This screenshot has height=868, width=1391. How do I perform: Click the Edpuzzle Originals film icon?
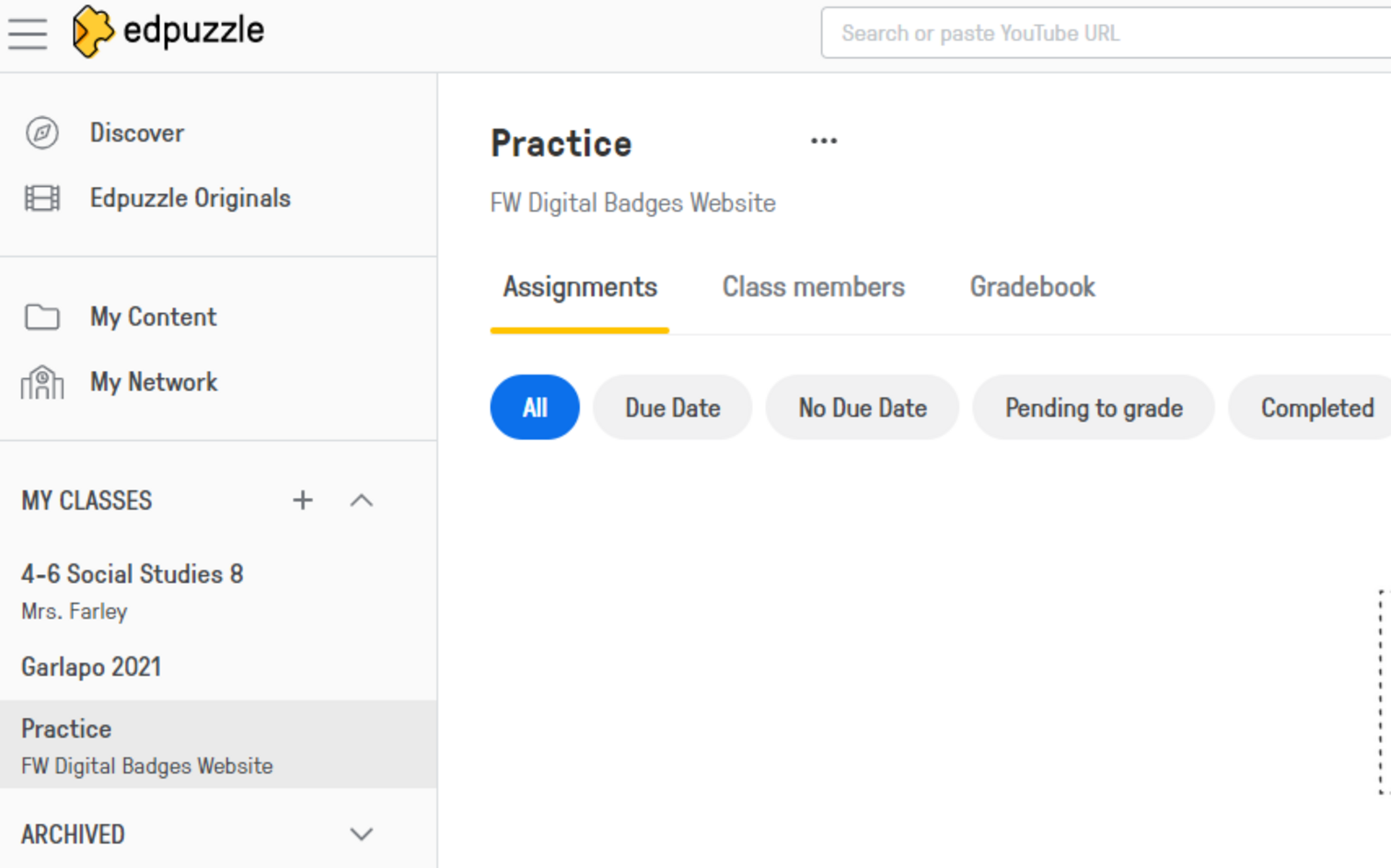pos(42,198)
